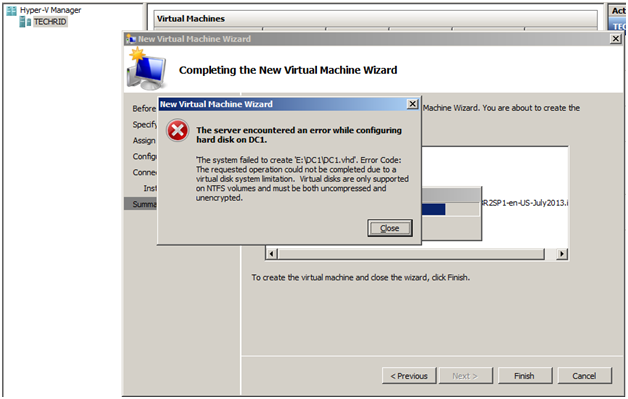
Task: Click the Hyper-V Manager root icon
Action: coord(12,10)
